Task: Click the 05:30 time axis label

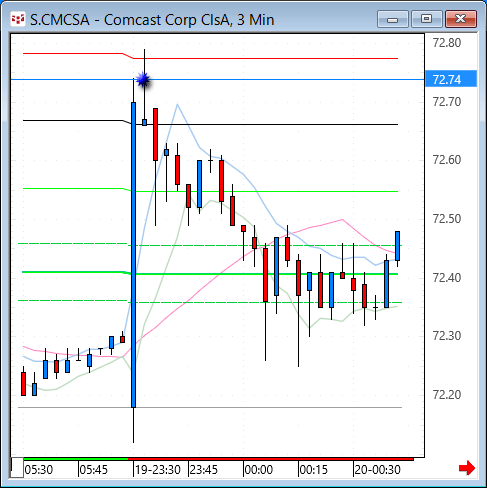Action: 39,470
